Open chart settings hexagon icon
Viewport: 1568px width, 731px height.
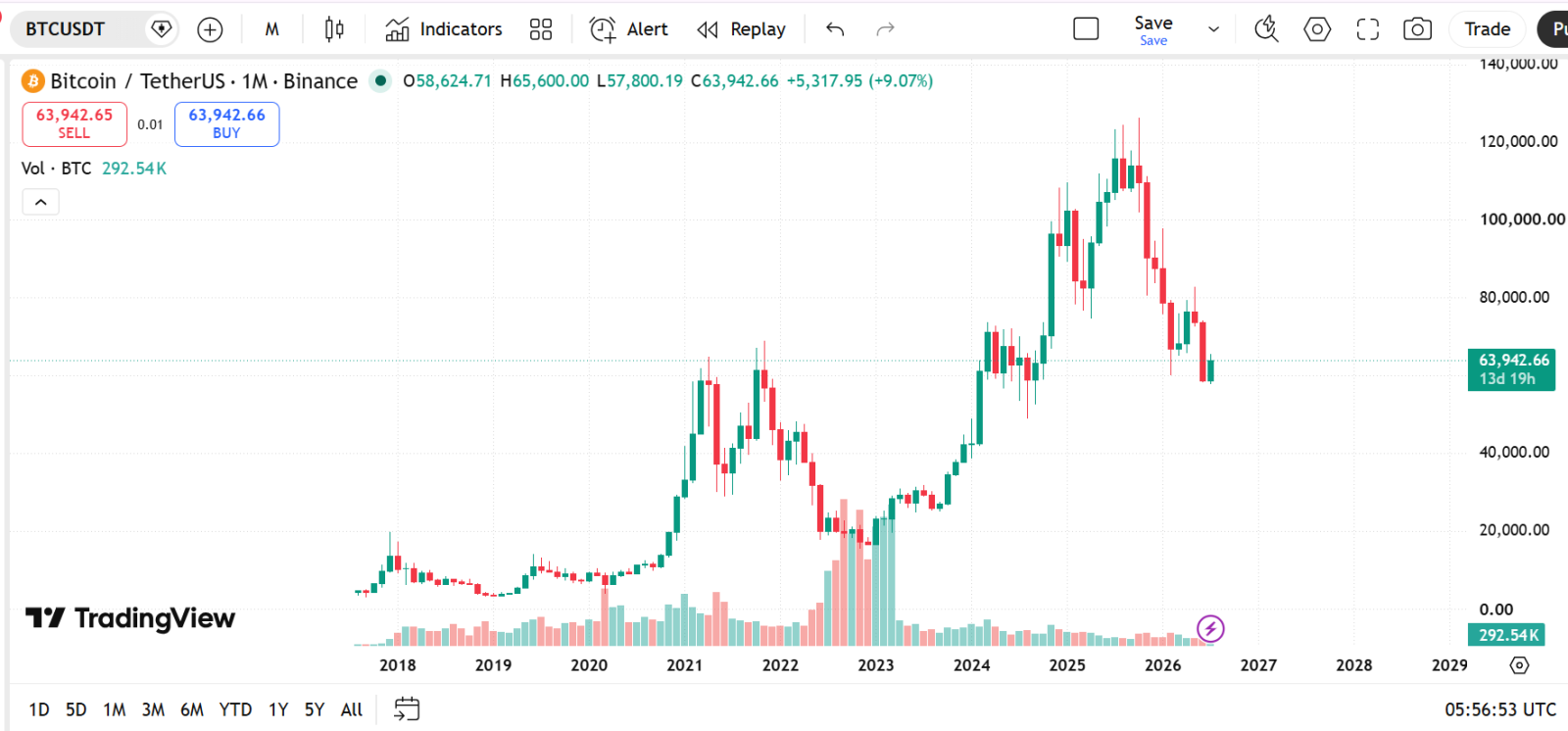tap(1317, 29)
